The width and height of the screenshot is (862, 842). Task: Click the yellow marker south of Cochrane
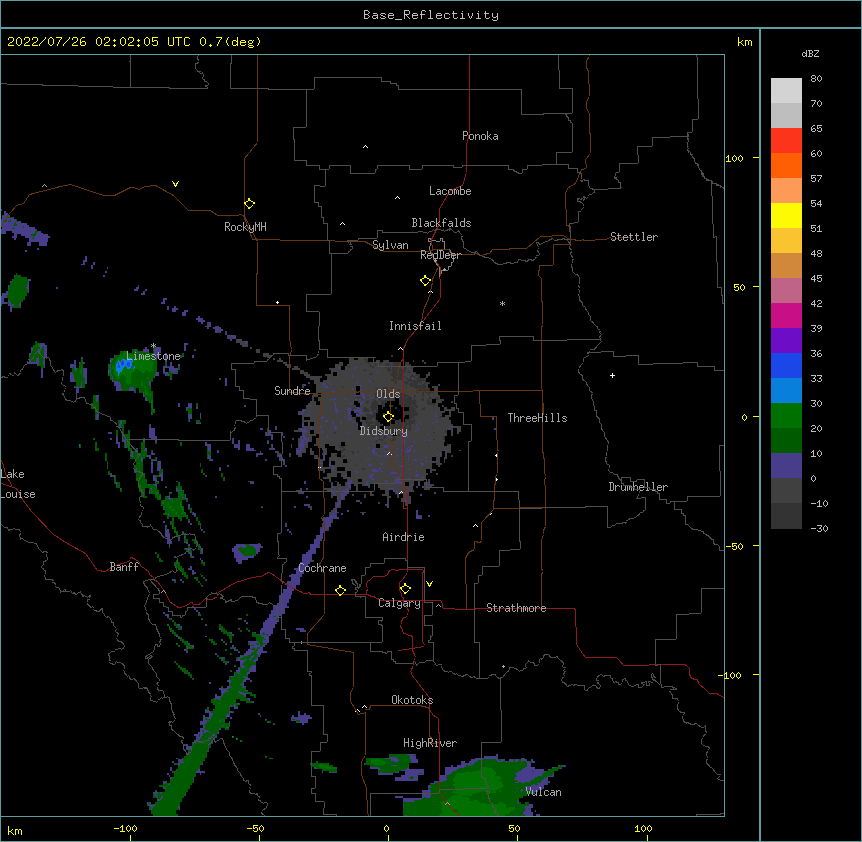pos(340,590)
